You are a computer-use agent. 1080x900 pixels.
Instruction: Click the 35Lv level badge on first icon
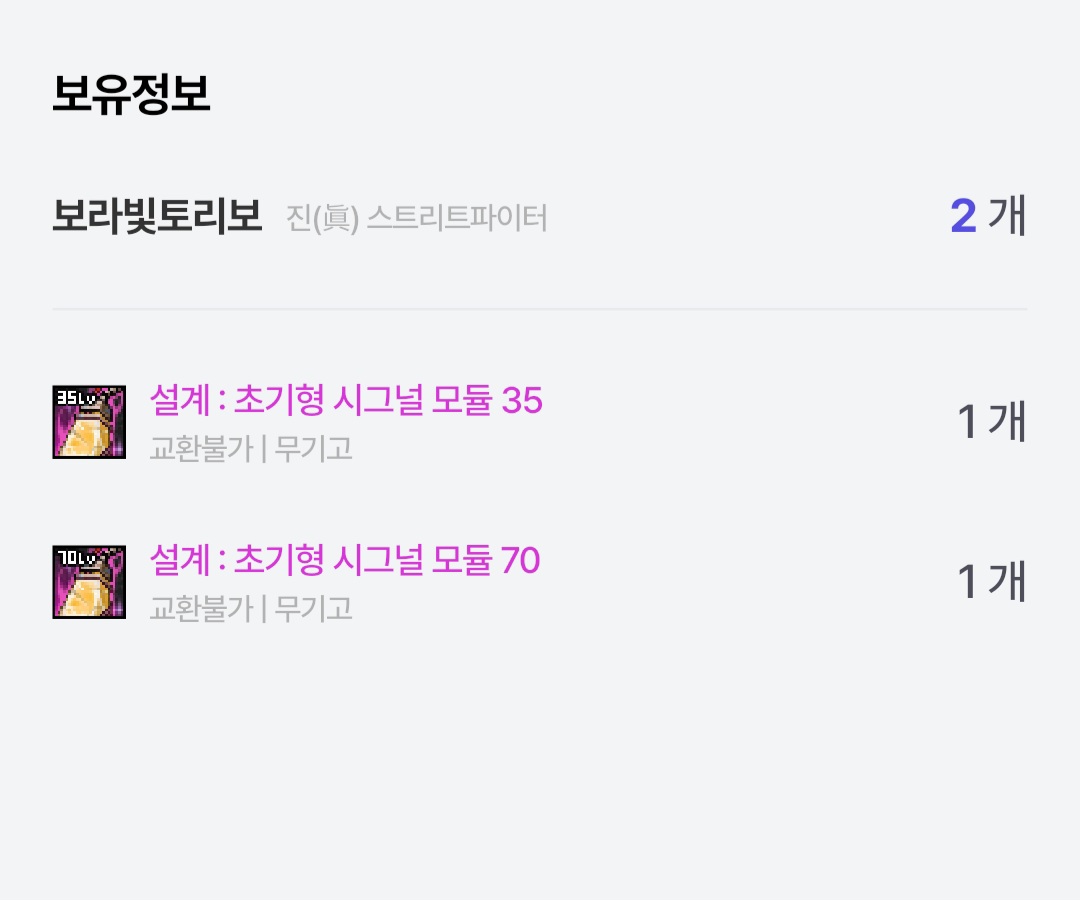coord(76,397)
